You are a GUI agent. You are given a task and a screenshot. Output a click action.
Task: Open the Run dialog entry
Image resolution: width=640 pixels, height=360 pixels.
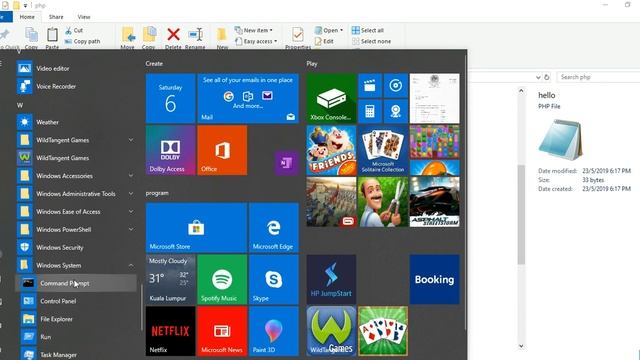click(x=76, y=337)
